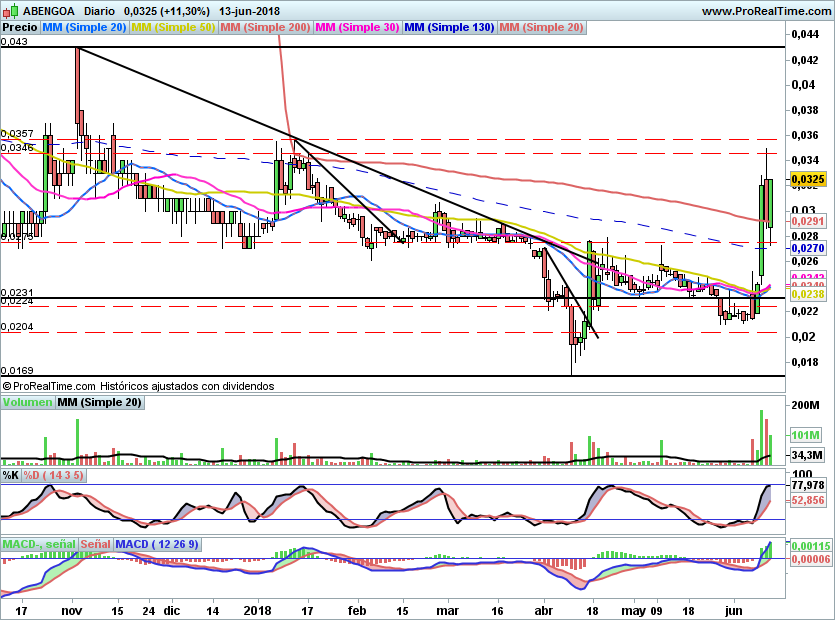This screenshot has width=835, height=620.
Task: Click the 0,0231 support level label
Action: (17, 292)
